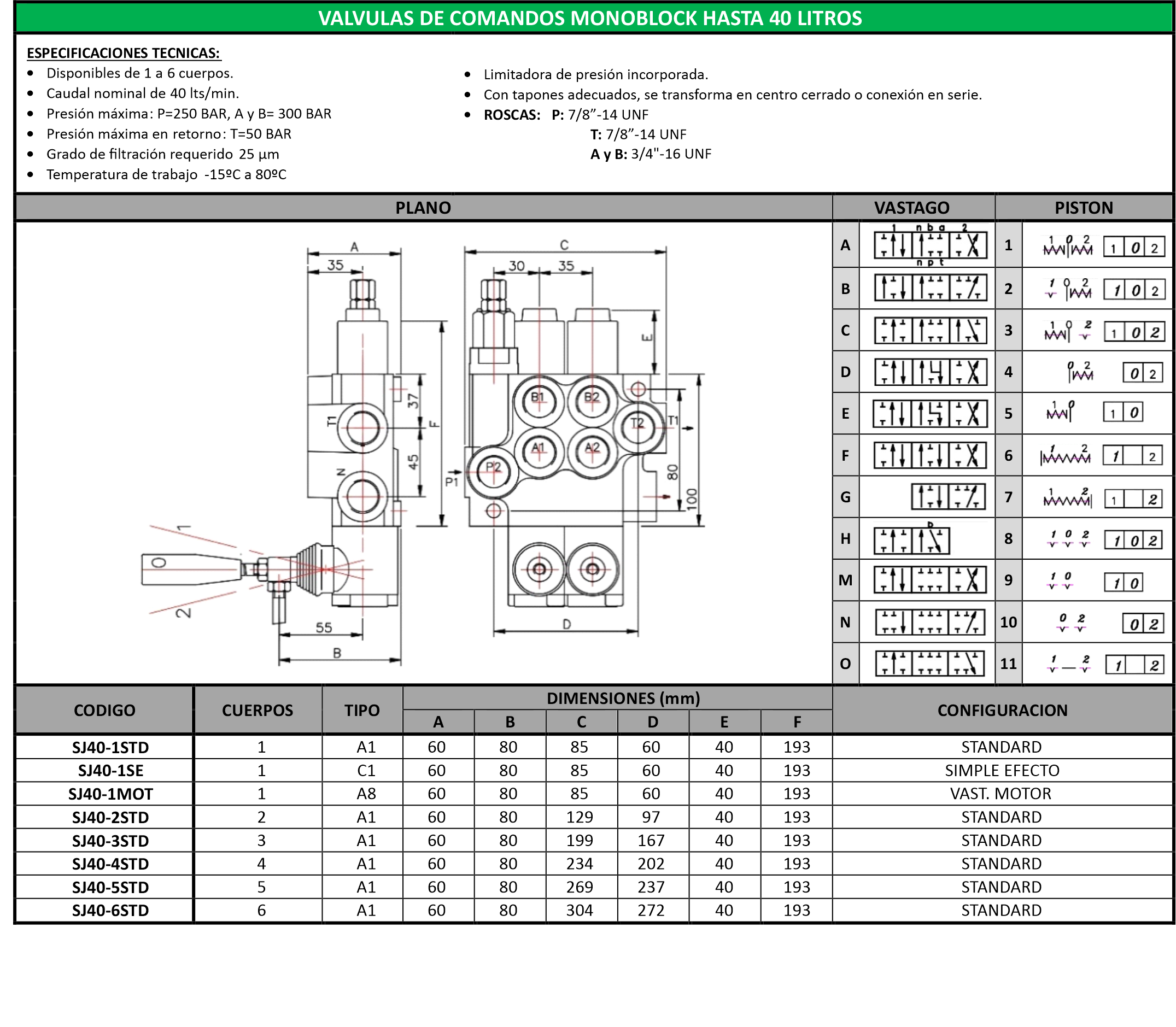Click piston 1 spring symbol
Screen dimensions: 1176x1027
point(1068,247)
